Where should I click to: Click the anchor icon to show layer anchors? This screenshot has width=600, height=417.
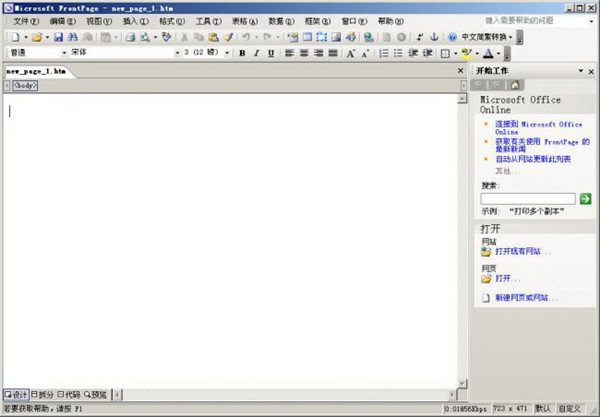(x=434, y=37)
